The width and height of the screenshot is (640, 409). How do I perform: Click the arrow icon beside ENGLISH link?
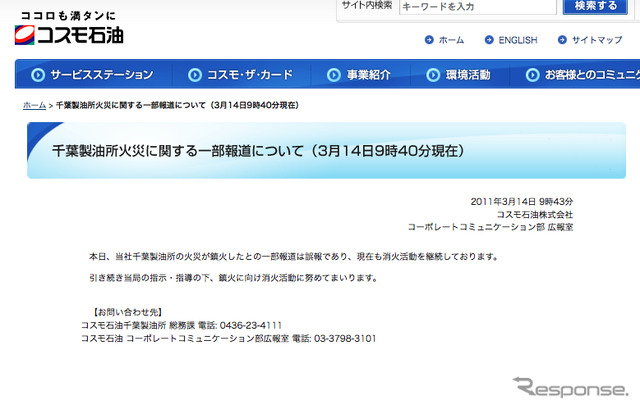pyautogui.click(x=489, y=40)
